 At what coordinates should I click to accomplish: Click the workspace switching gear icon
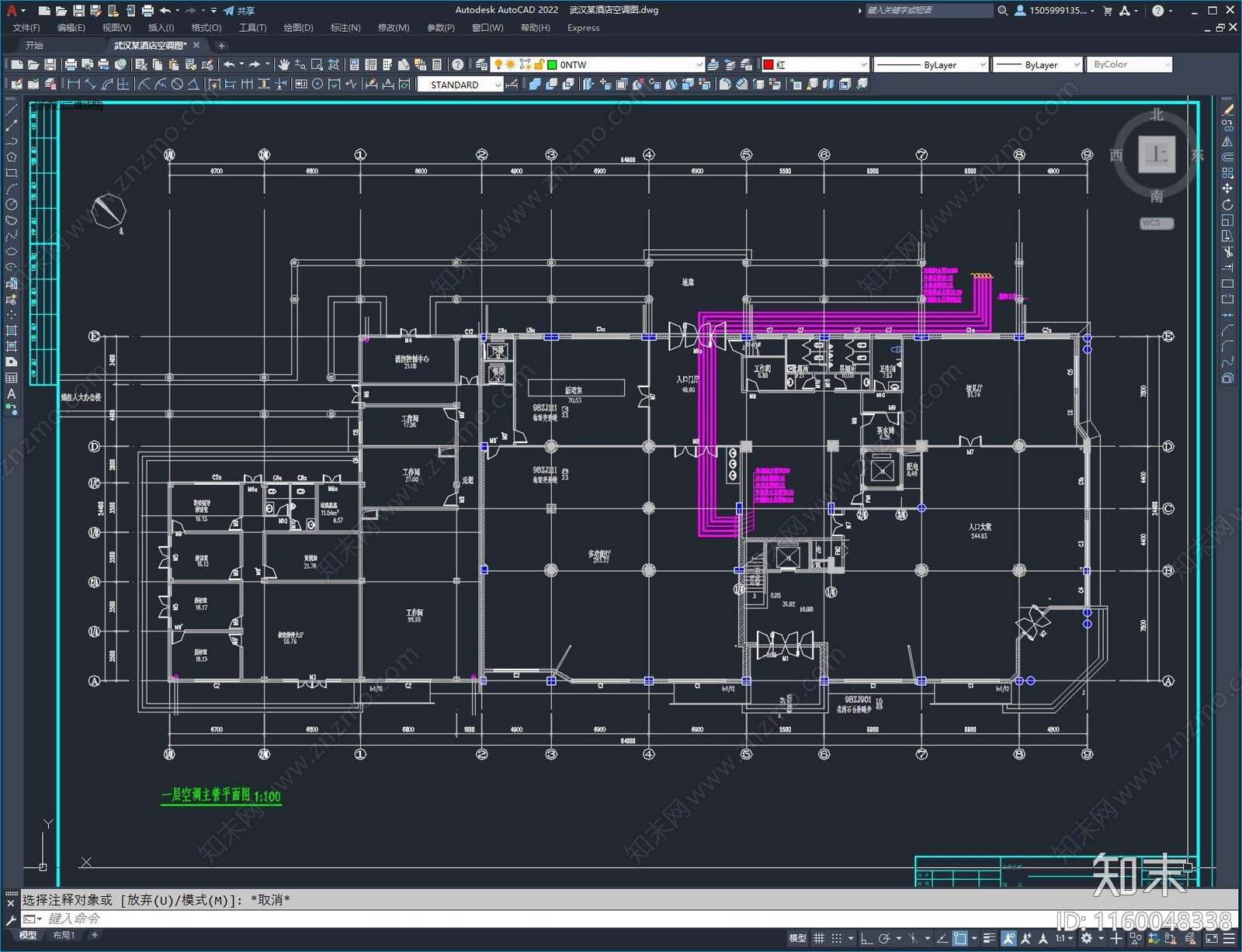(1087, 938)
